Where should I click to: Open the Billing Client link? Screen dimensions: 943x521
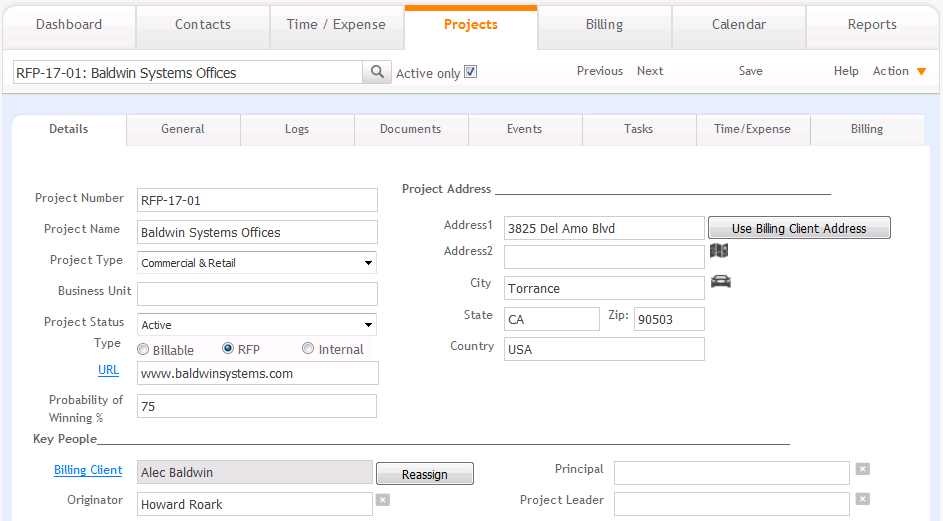[88, 470]
